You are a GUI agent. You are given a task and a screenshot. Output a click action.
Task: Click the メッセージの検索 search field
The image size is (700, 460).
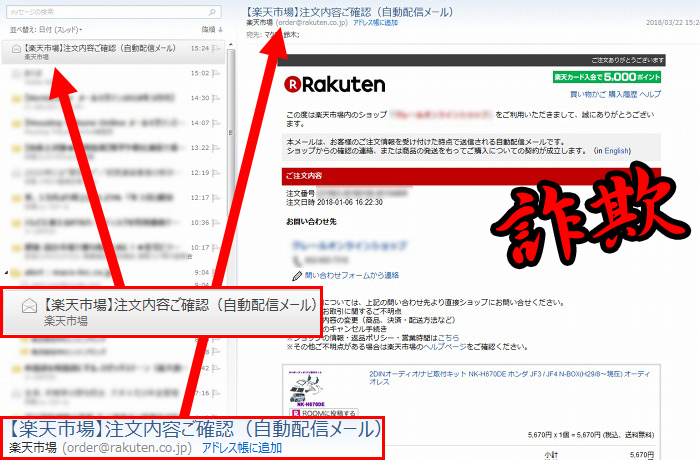(x=113, y=12)
